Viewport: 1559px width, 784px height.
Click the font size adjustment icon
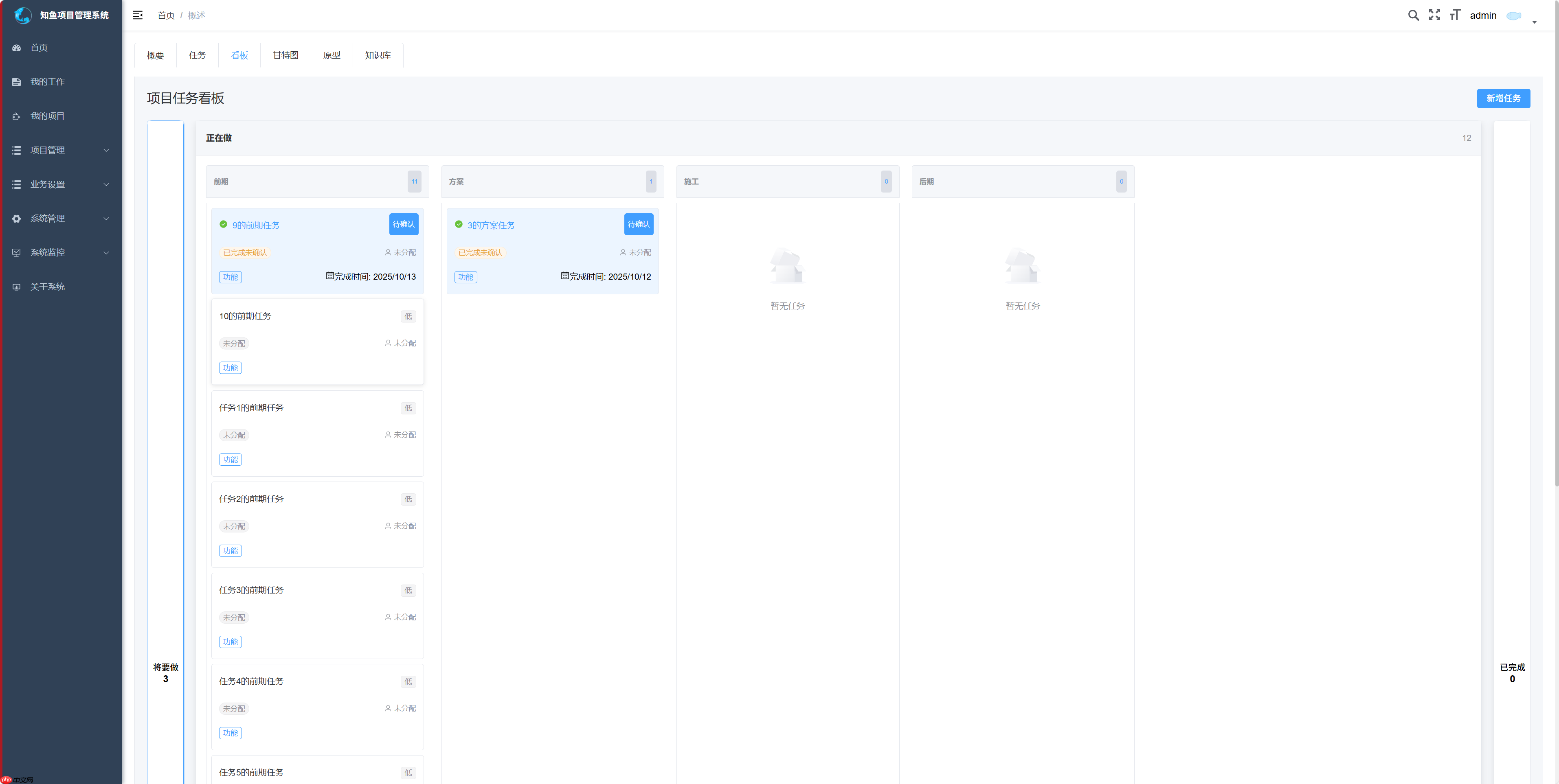click(1455, 15)
